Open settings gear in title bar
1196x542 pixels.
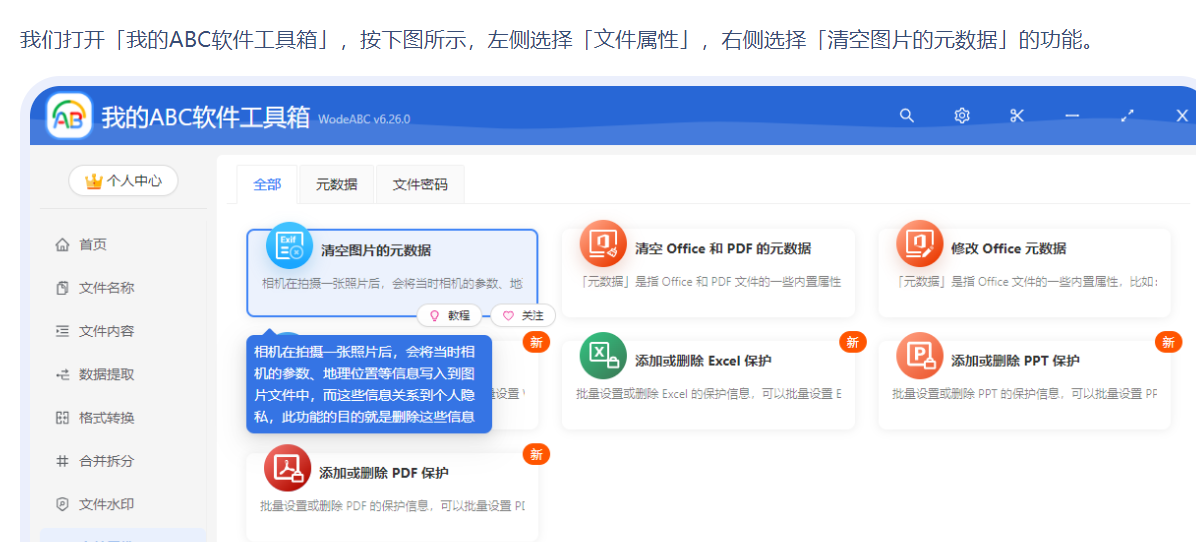coord(962,115)
